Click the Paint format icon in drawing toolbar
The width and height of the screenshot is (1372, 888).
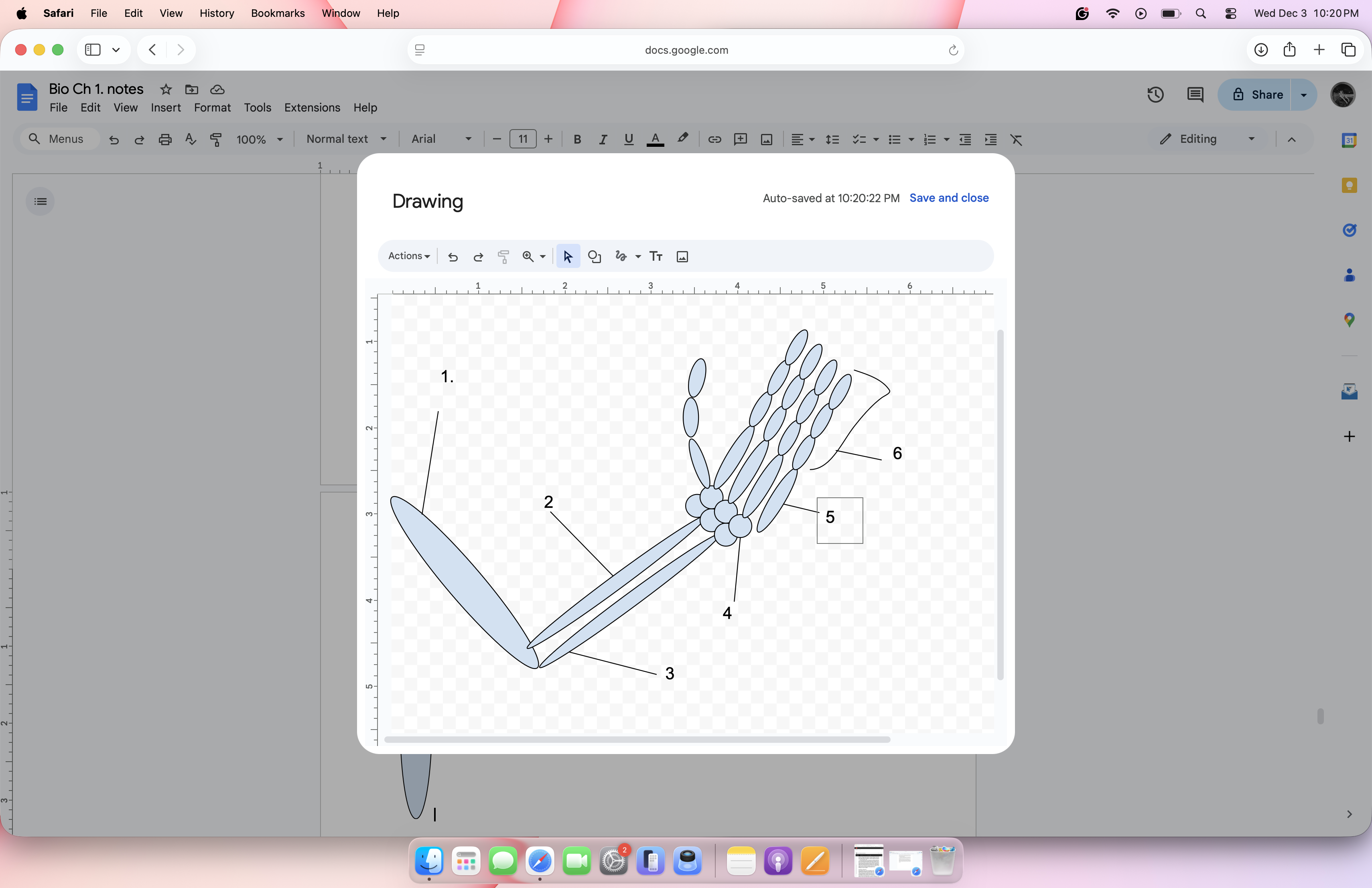tap(503, 256)
